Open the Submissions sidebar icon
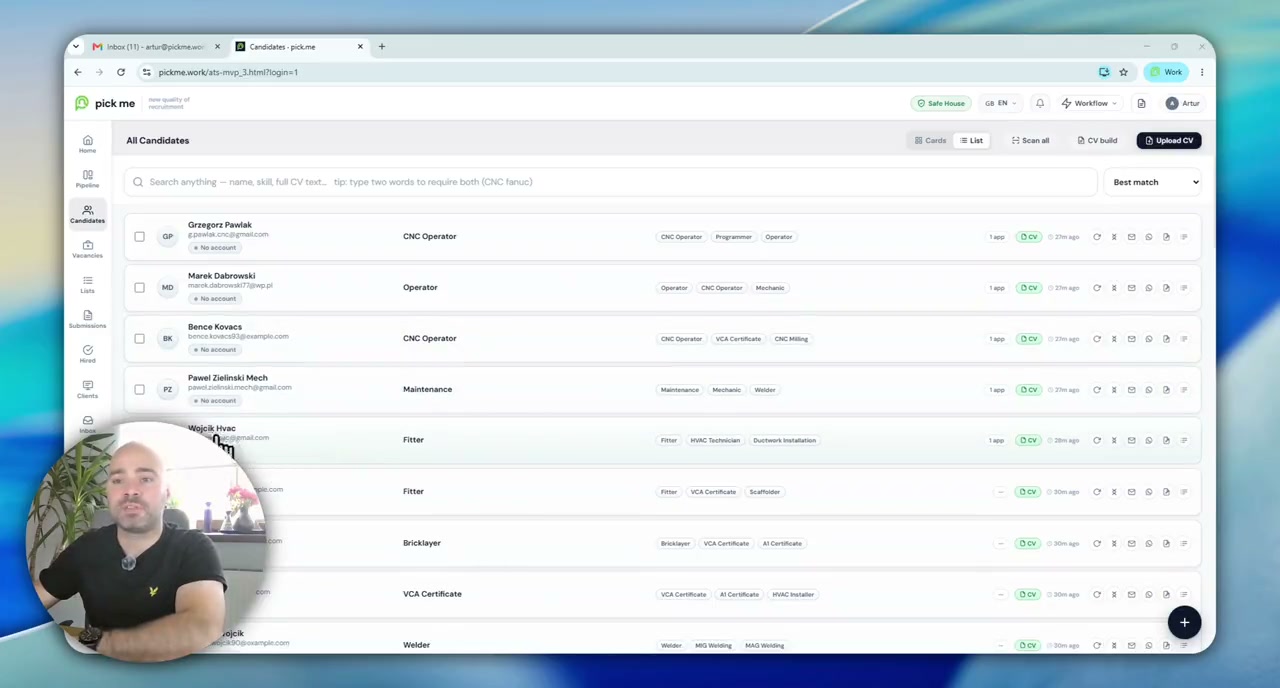Image resolution: width=1280 pixels, height=688 pixels. [87, 319]
